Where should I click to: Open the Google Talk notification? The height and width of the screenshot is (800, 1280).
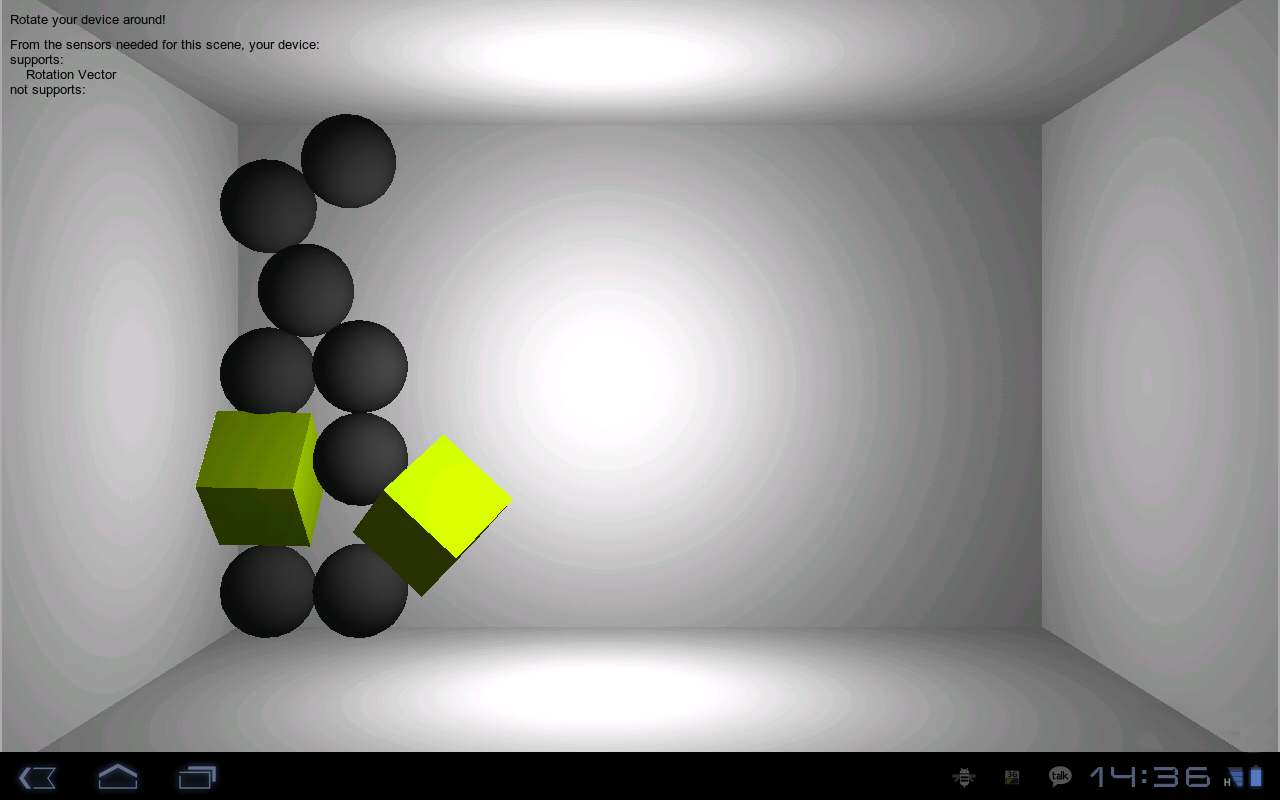click(1060, 776)
